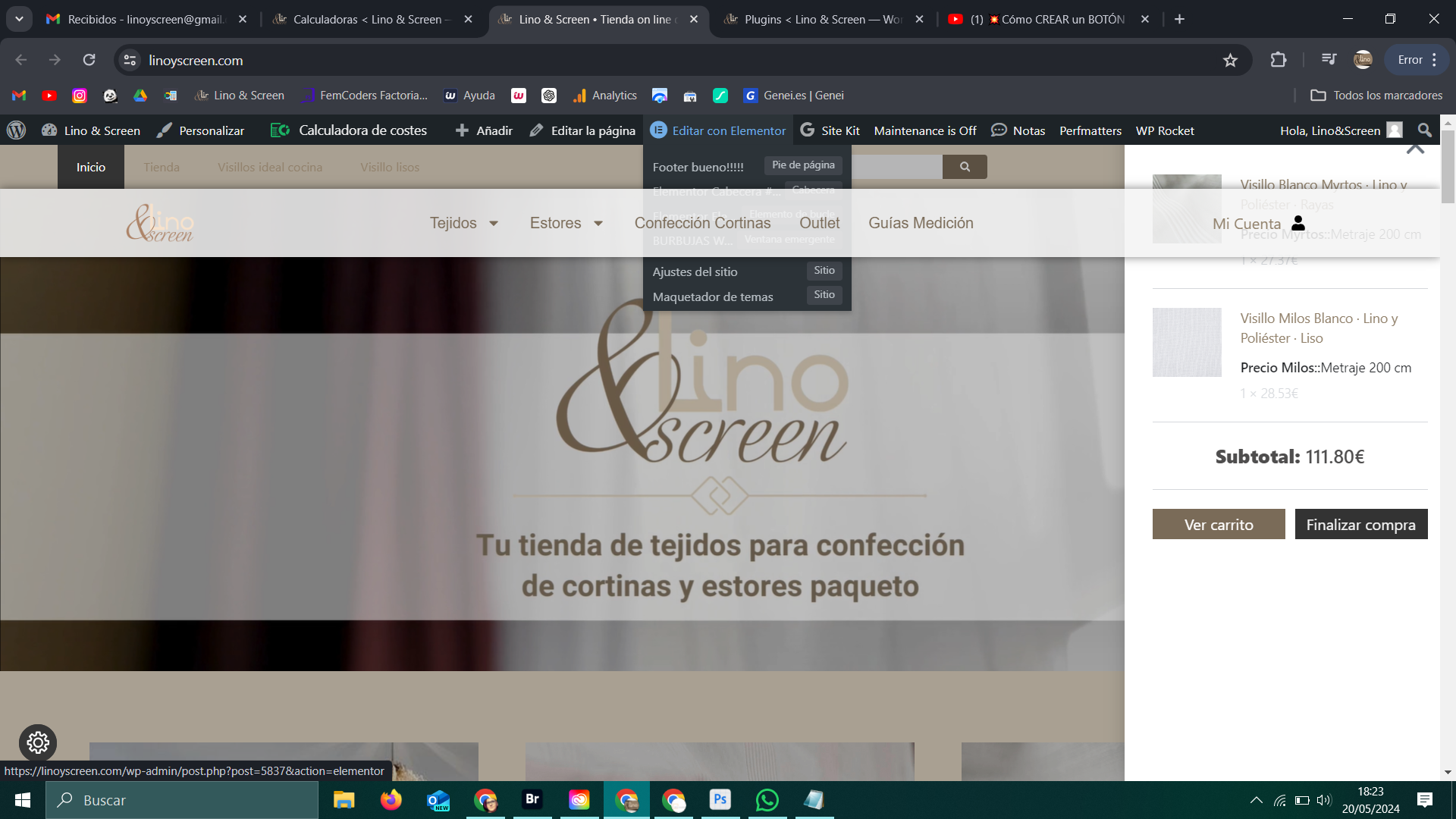Show hidden system tray icons
Viewport: 1456px width, 819px height.
pyautogui.click(x=1257, y=800)
